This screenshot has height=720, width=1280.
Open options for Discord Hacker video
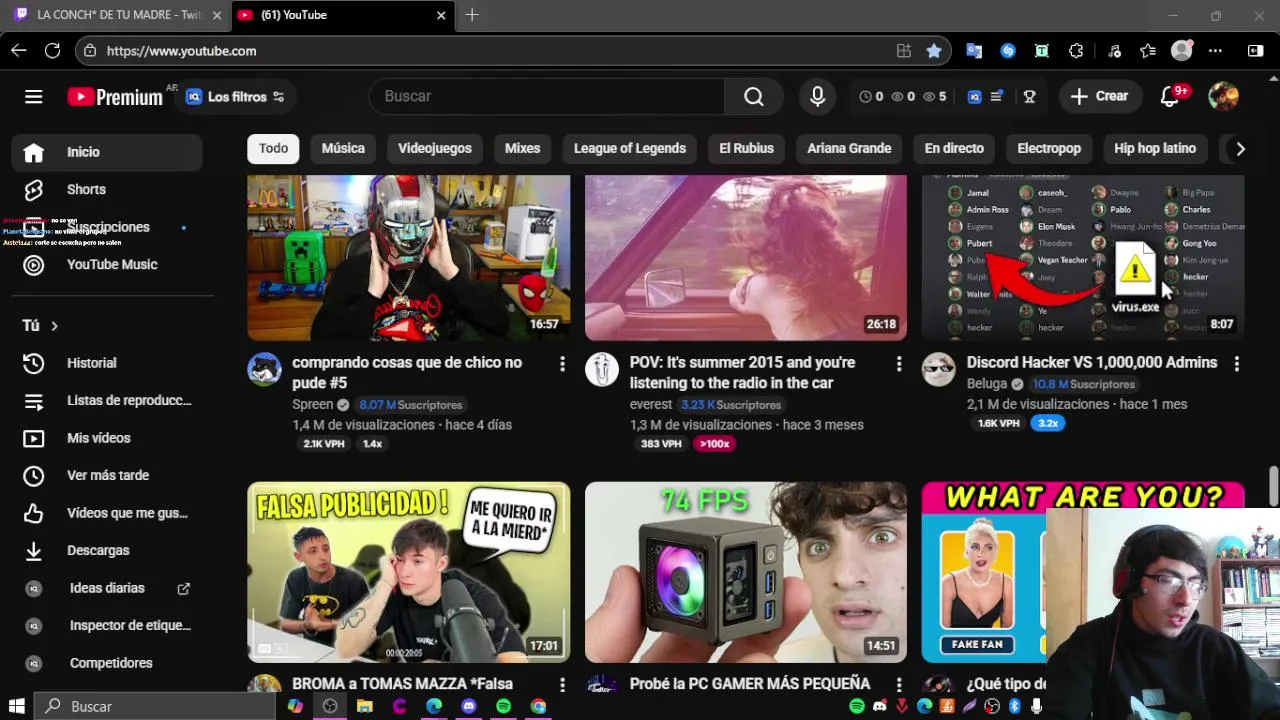tap(1237, 364)
